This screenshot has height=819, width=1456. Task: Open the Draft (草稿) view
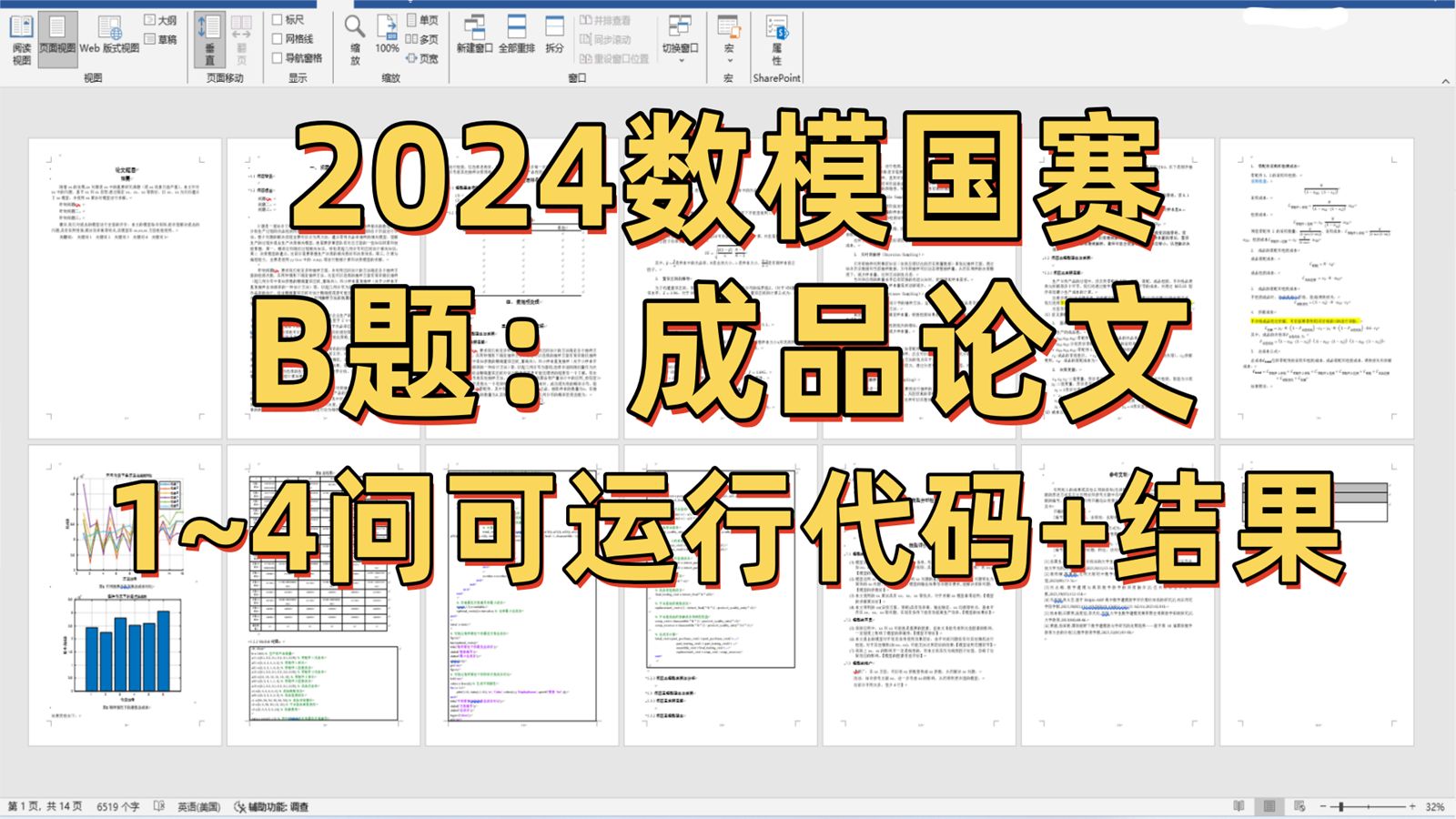[160, 39]
